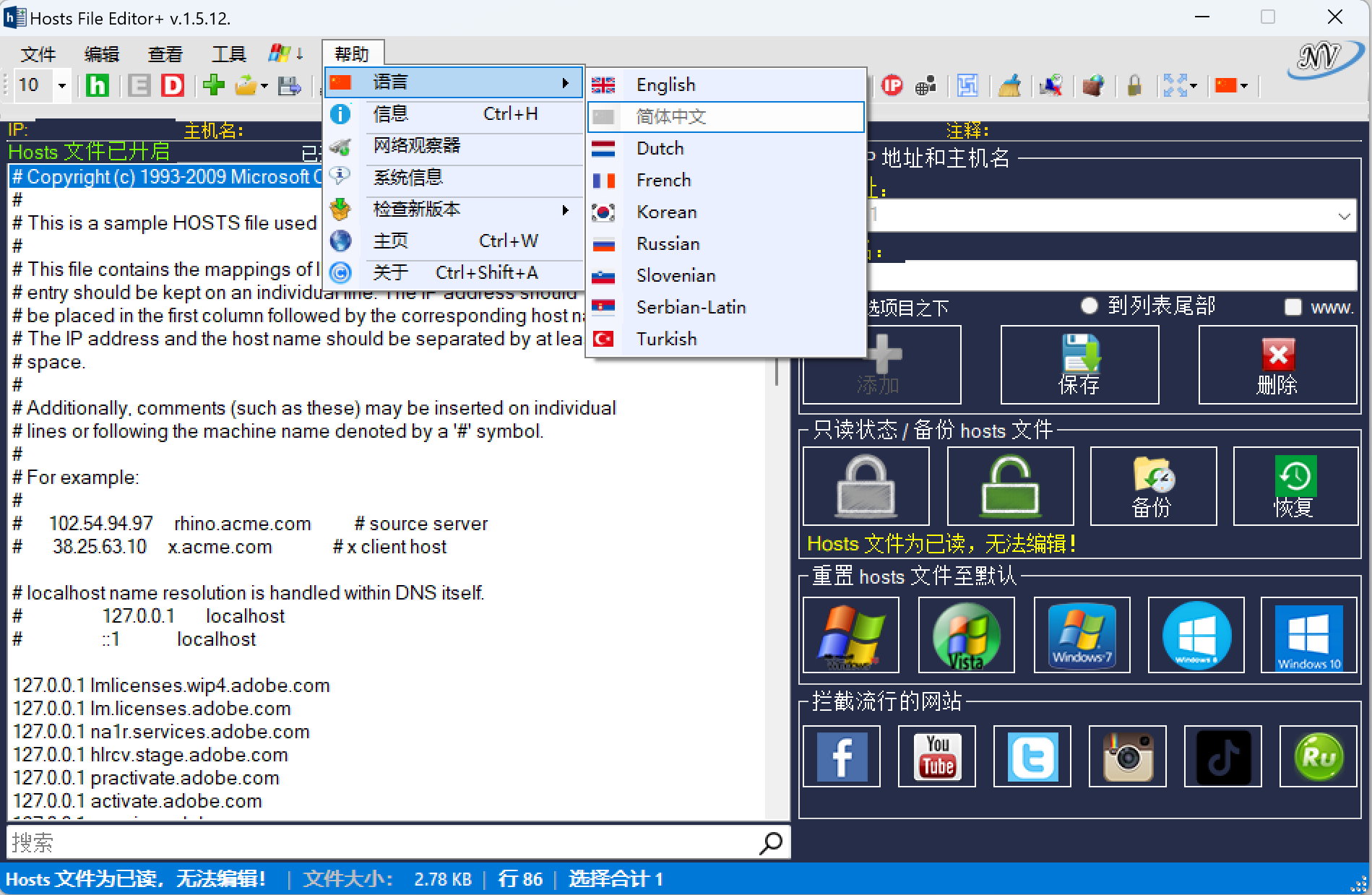Reset hosts to Windows 7 default
The image size is (1372, 895).
click(1082, 635)
